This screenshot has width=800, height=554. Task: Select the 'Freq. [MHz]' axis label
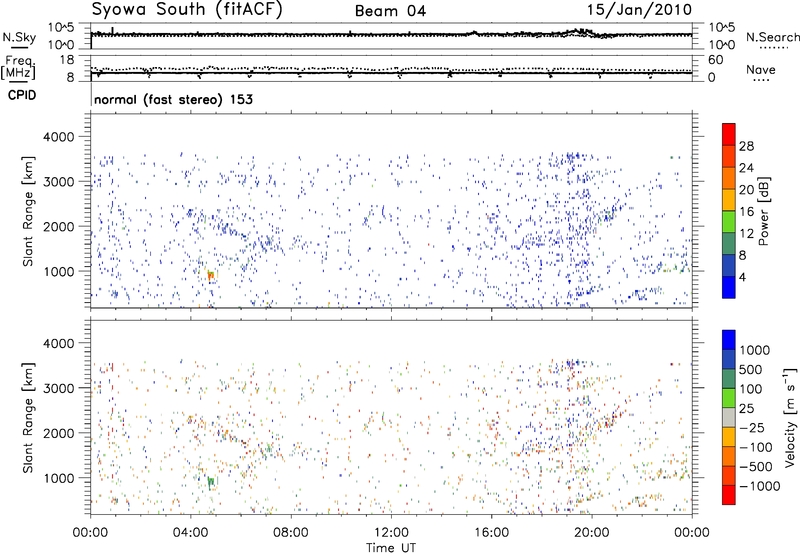click(x=19, y=68)
